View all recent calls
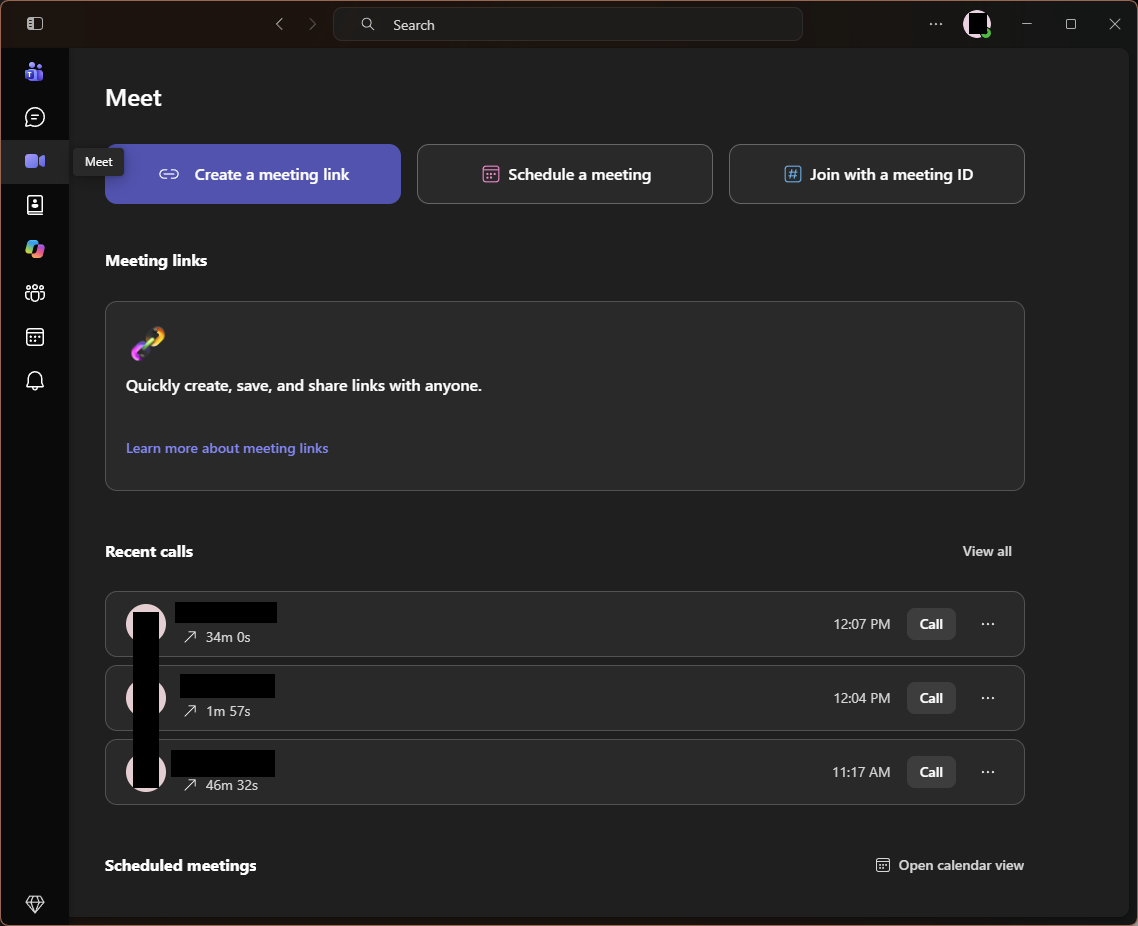The height and width of the screenshot is (926, 1138). (987, 552)
